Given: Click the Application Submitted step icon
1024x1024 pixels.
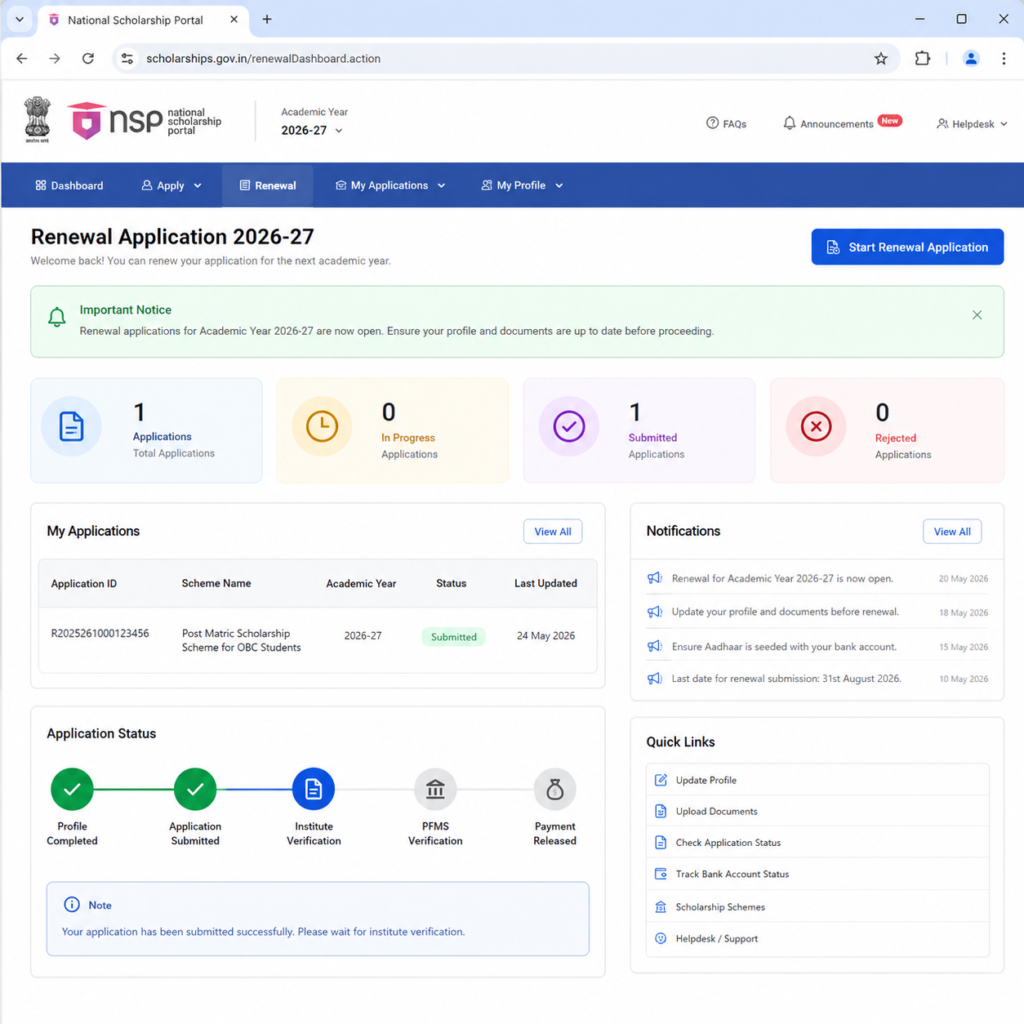Looking at the screenshot, I should (x=195, y=789).
